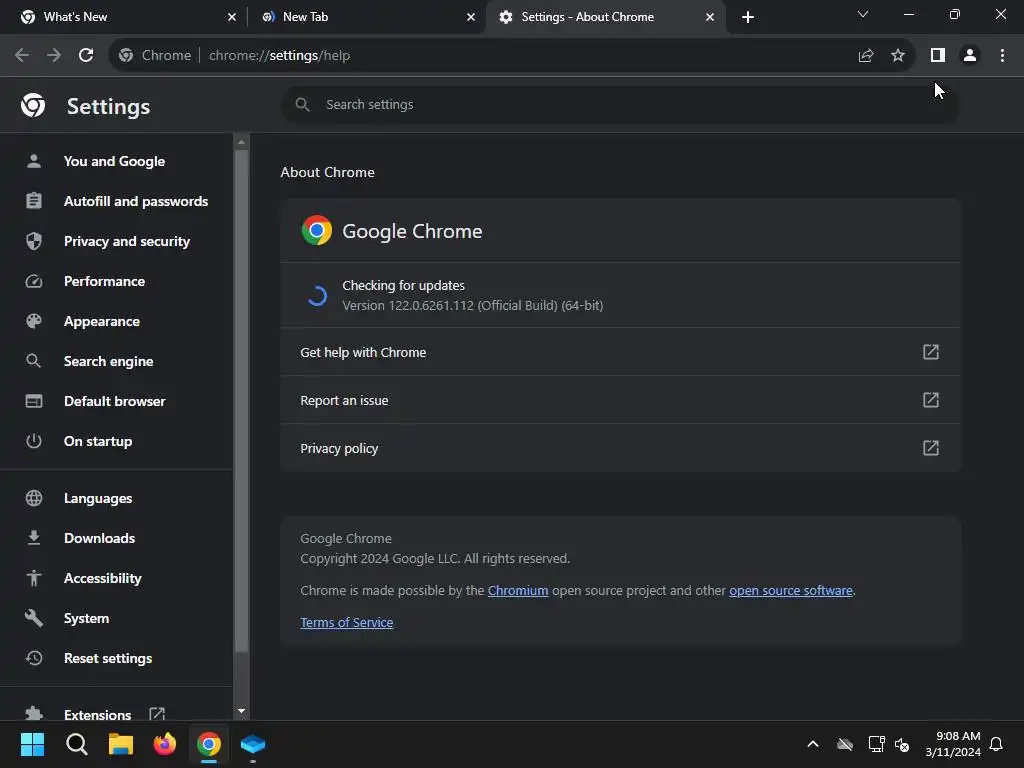
Task: Share this page via share icon
Action: (x=866, y=56)
